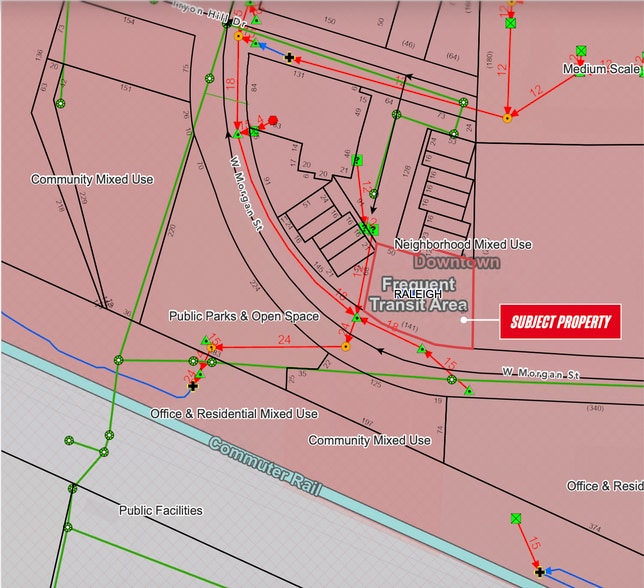Select parcel number 154
Screen dimensions: 644x588
[x=129, y=20]
